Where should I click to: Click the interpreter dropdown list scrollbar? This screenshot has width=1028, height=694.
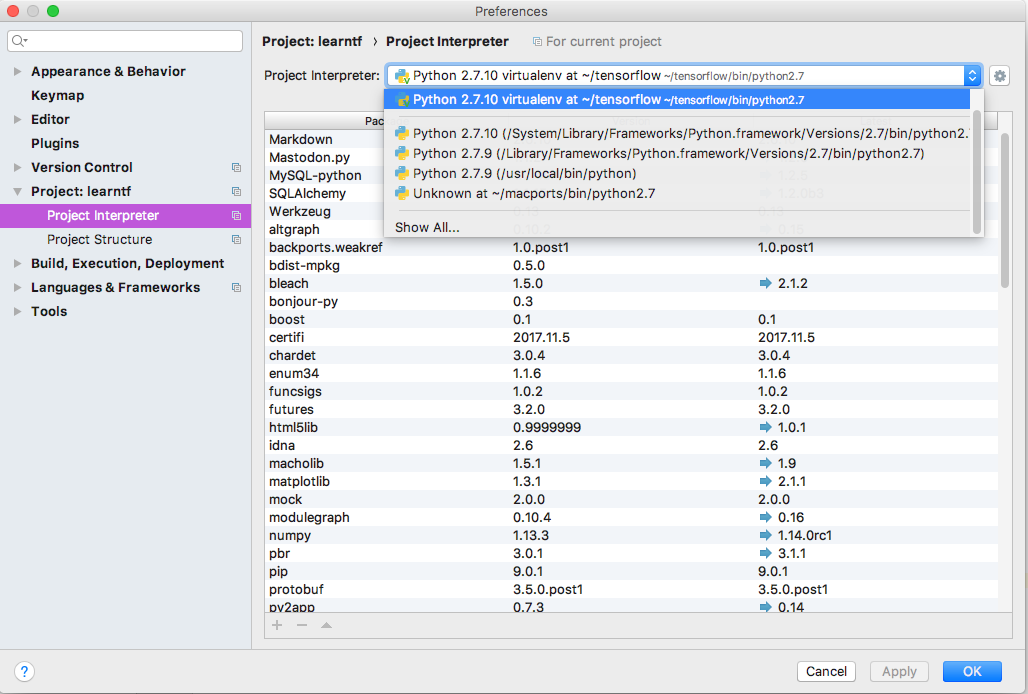[x=977, y=172]
